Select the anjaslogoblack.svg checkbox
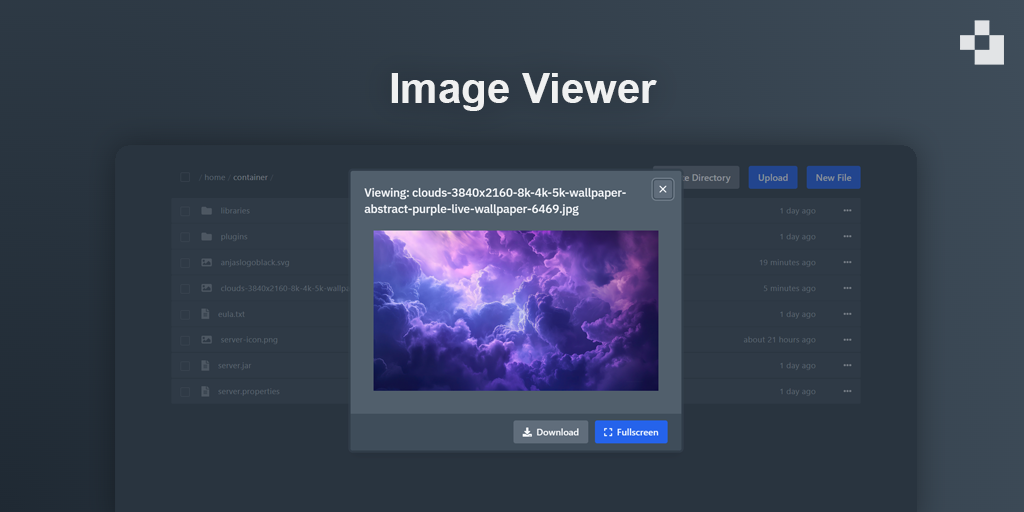Viewport: 1024px width, 512px height. 185,263
